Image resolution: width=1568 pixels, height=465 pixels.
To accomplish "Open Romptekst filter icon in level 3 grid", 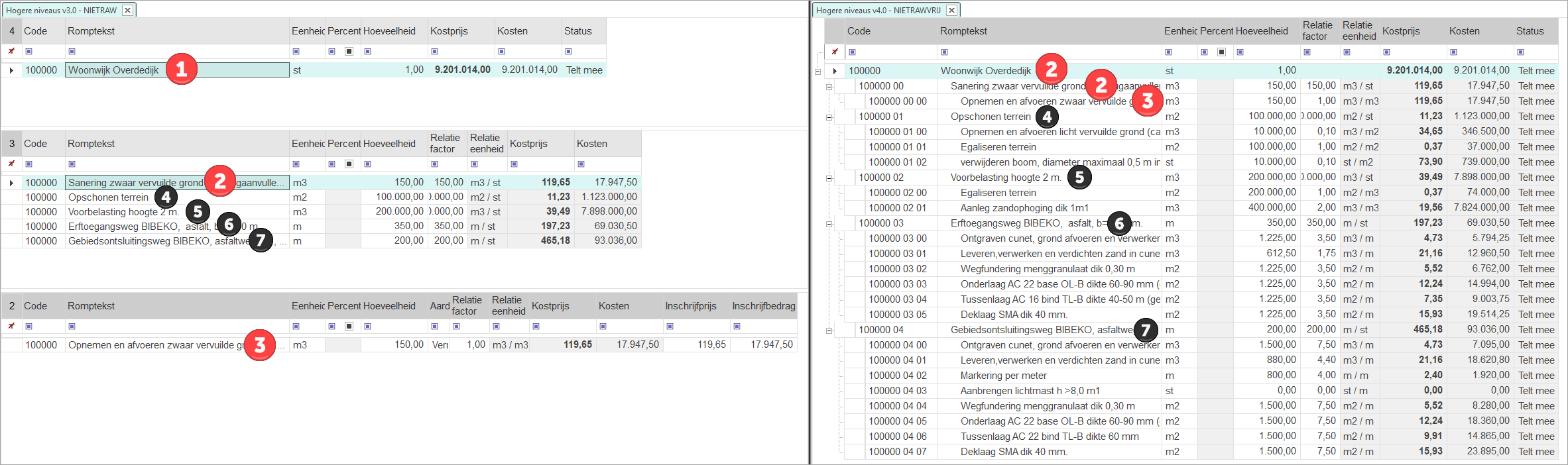I will tap(72, 164).
